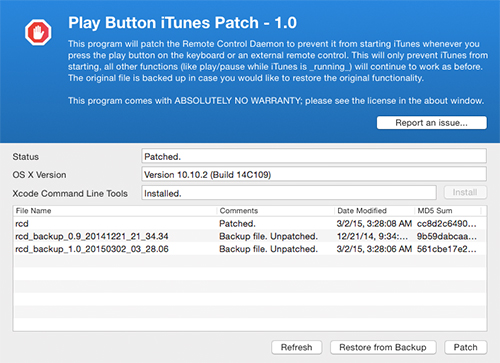Sort by the Comments column header
This screenshot has height=363, width=500.
click(276, 211)
